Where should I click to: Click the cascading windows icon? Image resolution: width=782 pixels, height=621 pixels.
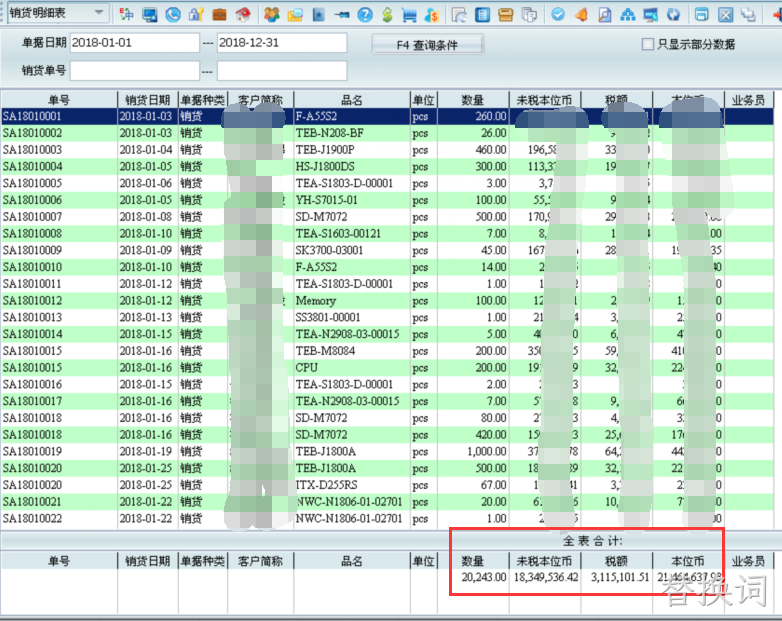748,15
